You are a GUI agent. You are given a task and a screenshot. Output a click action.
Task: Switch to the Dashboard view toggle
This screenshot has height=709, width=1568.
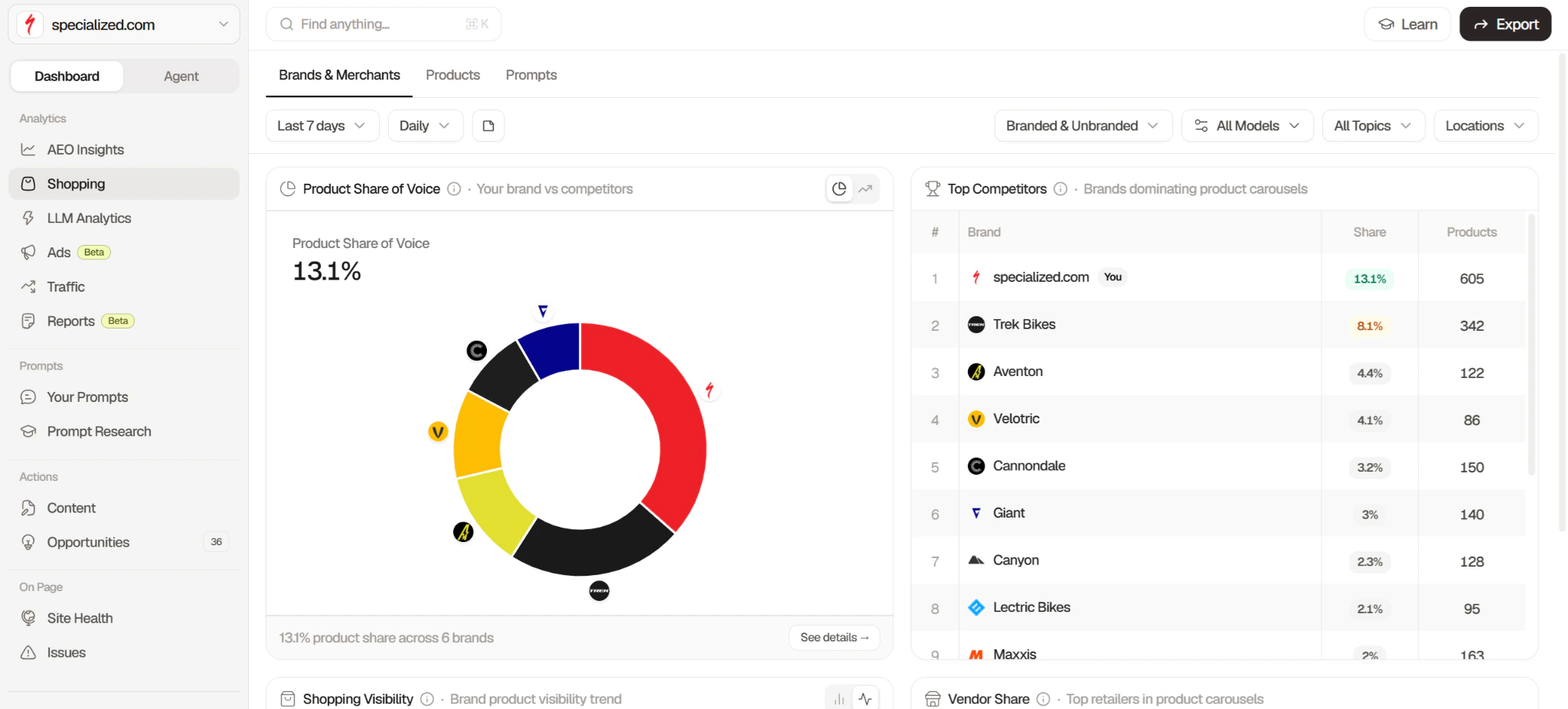coord(67,77)
